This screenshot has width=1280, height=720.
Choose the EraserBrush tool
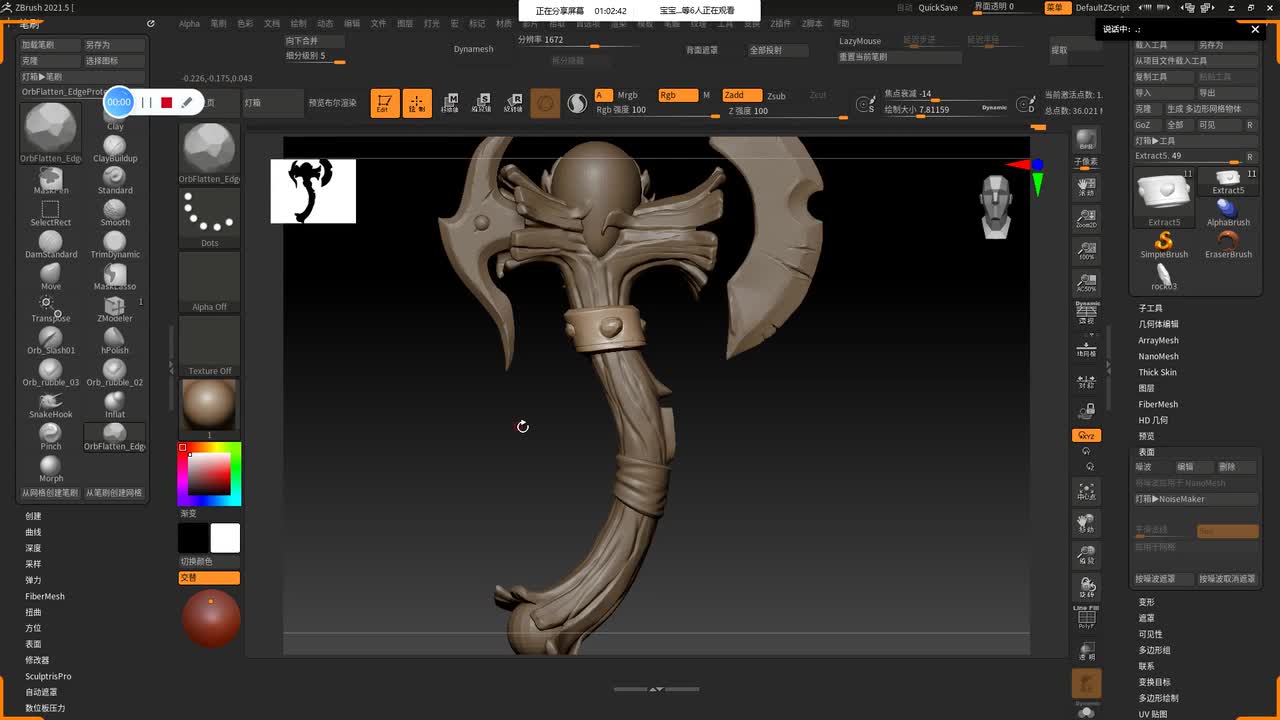click(1228, 245)
